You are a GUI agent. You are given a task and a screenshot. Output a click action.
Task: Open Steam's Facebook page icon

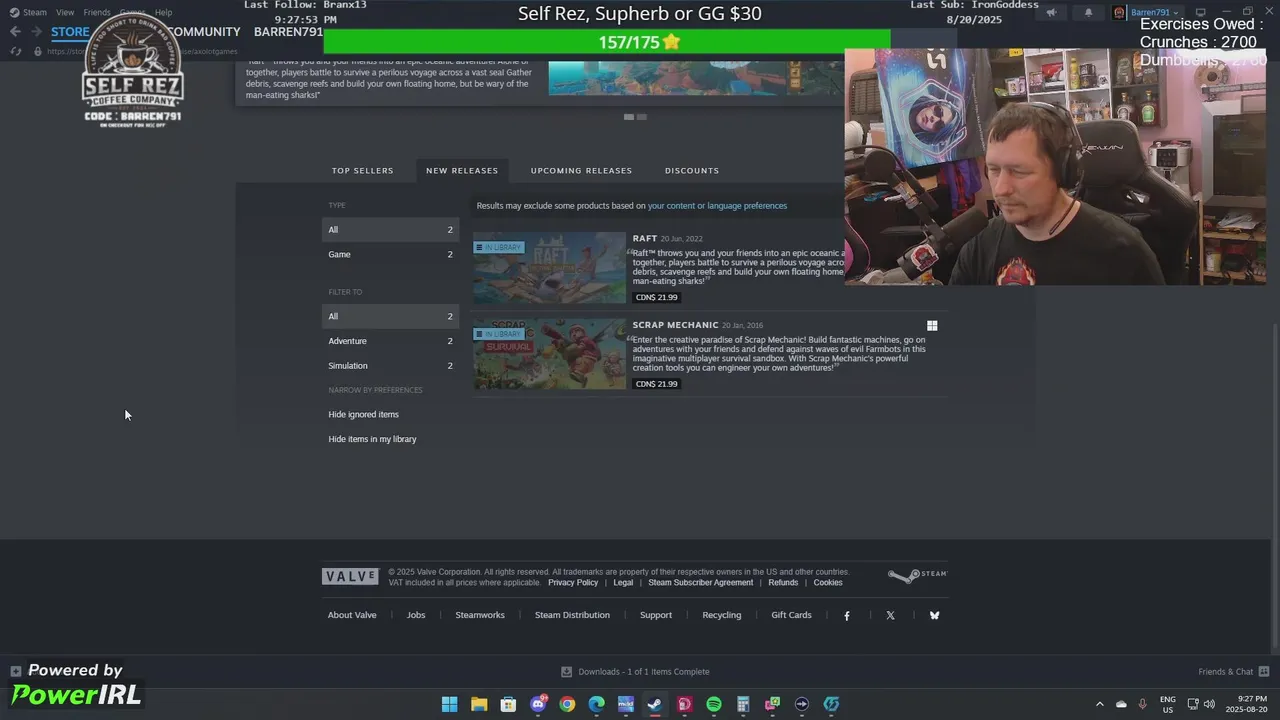point(847,616)
